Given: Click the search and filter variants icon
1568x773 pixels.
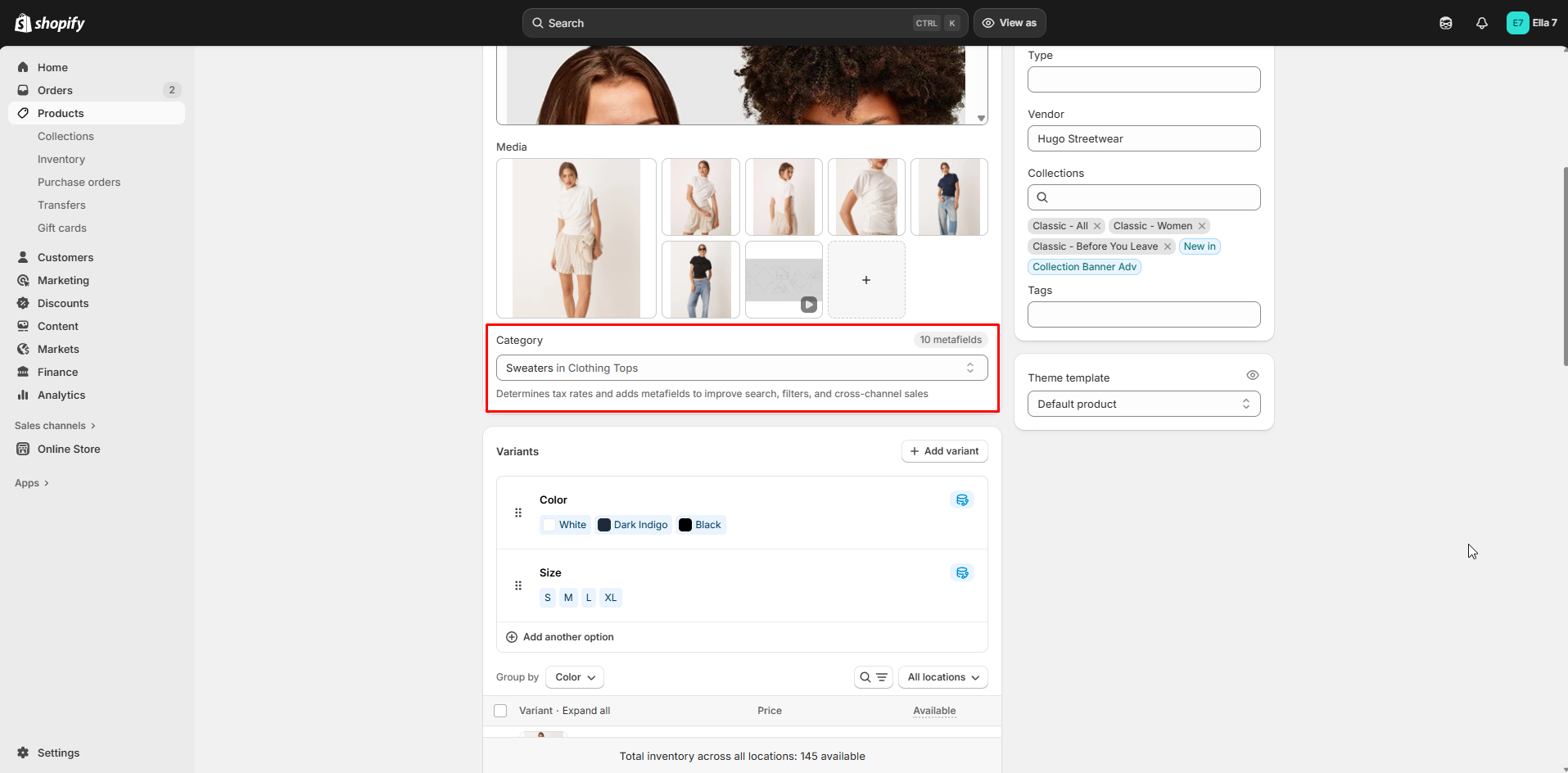Looking at the screenshot, I should point(873,677).
